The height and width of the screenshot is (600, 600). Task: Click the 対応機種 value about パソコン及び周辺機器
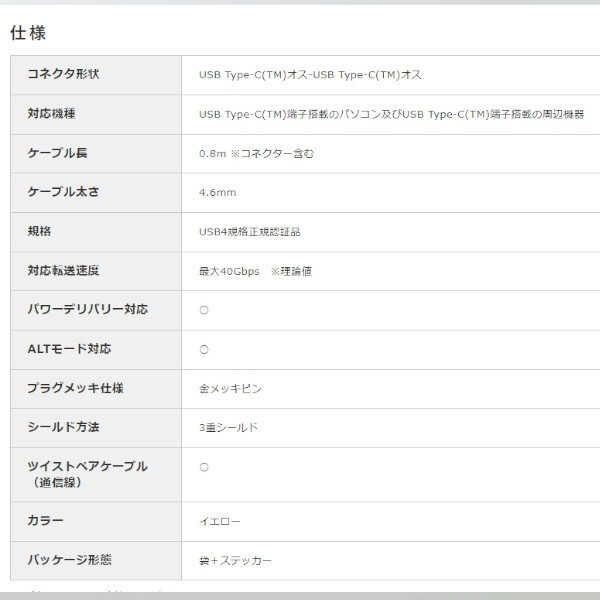[391, 114]
